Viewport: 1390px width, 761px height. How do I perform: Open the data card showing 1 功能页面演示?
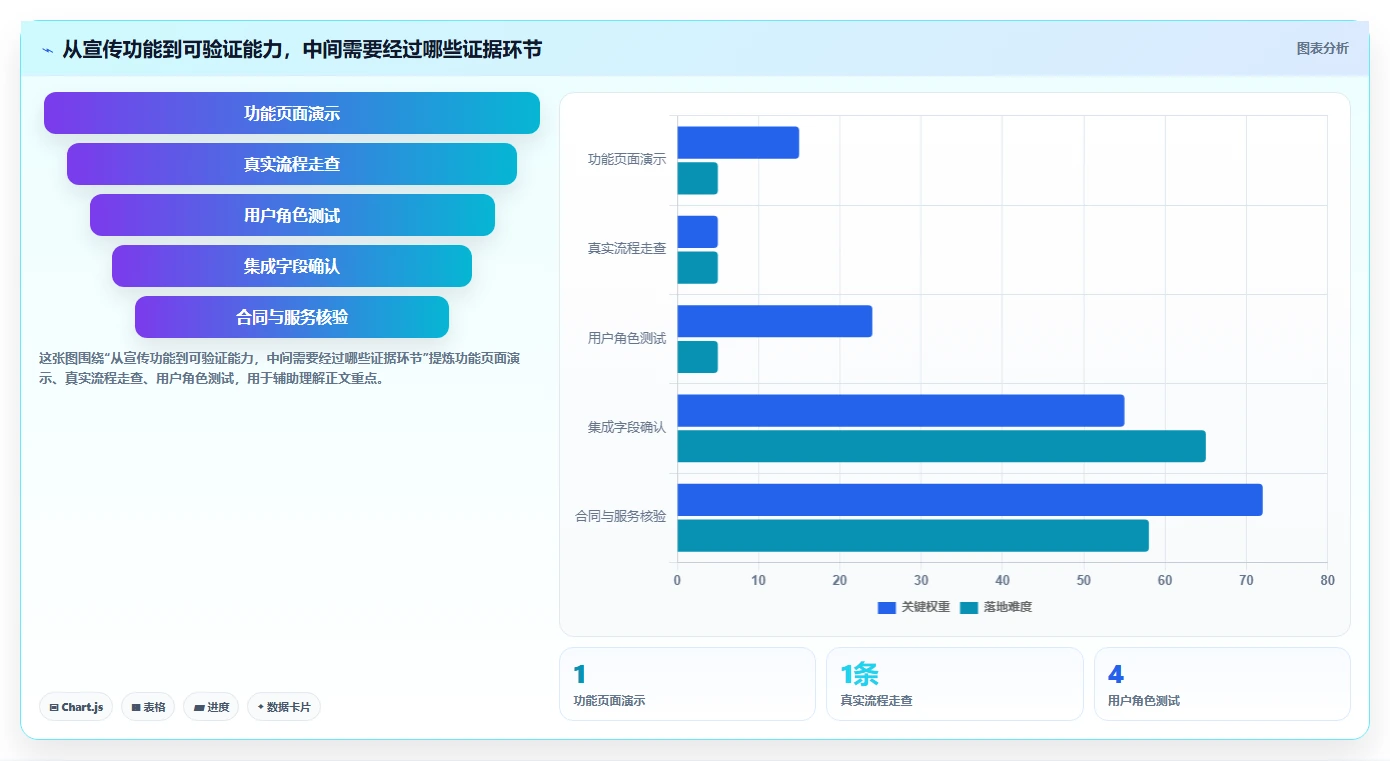(687, 684)
